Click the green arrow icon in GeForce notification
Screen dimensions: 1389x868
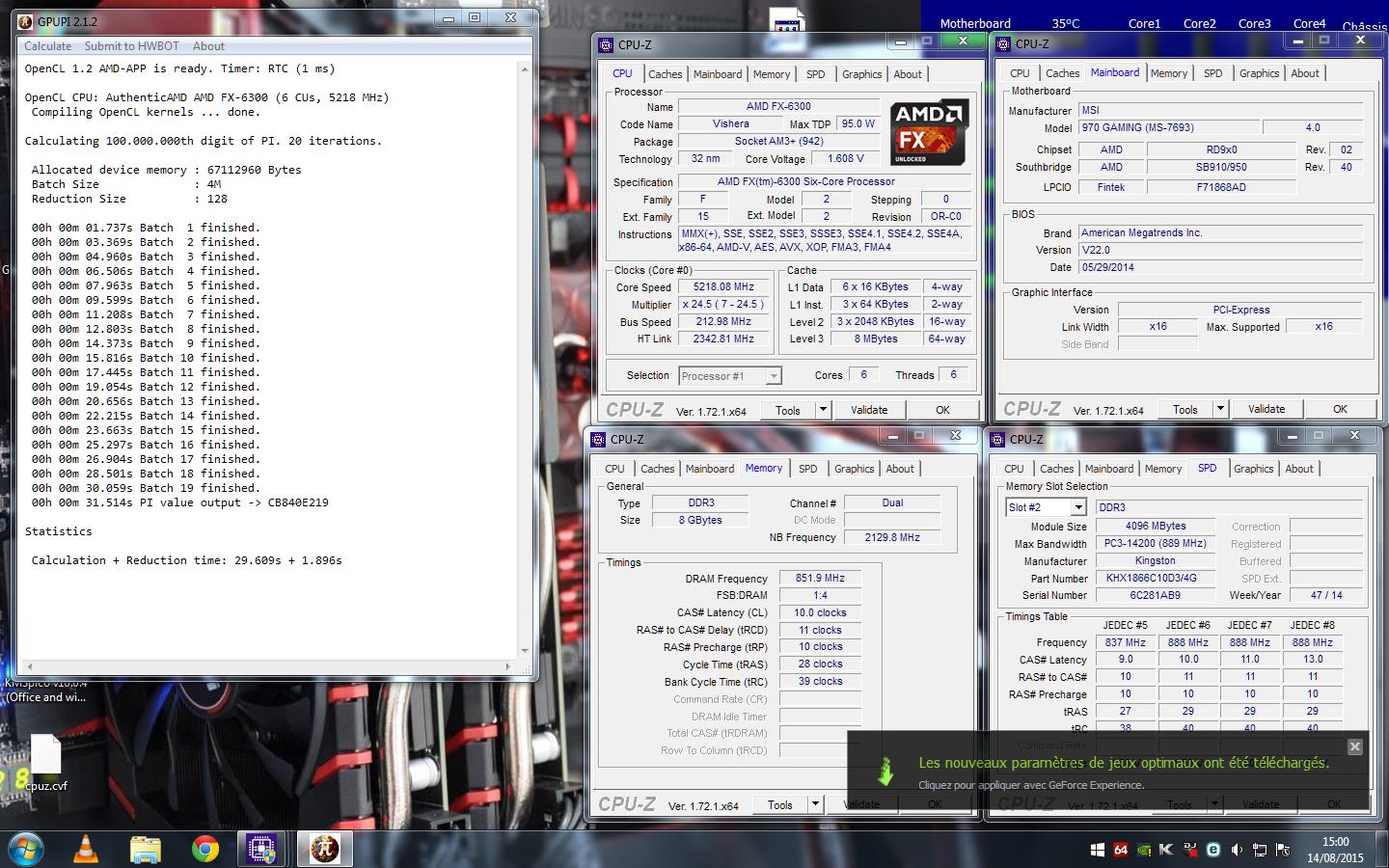[x=885, y=771]
